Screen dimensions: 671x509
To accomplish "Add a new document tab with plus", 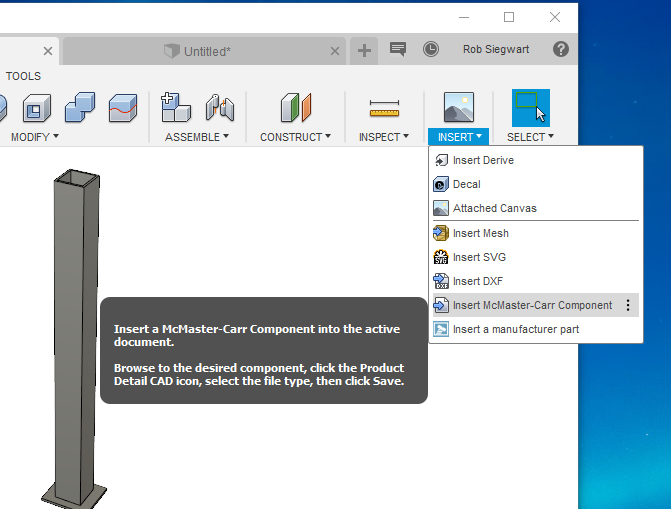I will [364, 51].
